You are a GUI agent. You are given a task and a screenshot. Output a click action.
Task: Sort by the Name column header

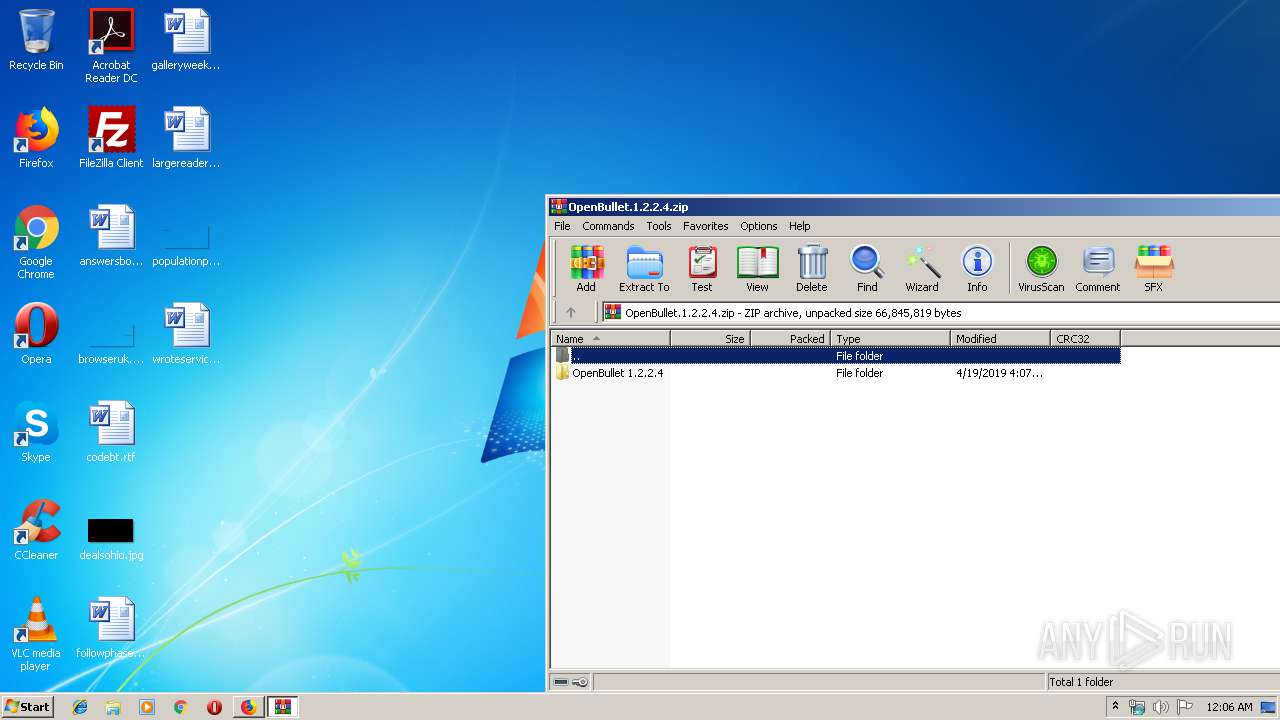pos(610,339)
